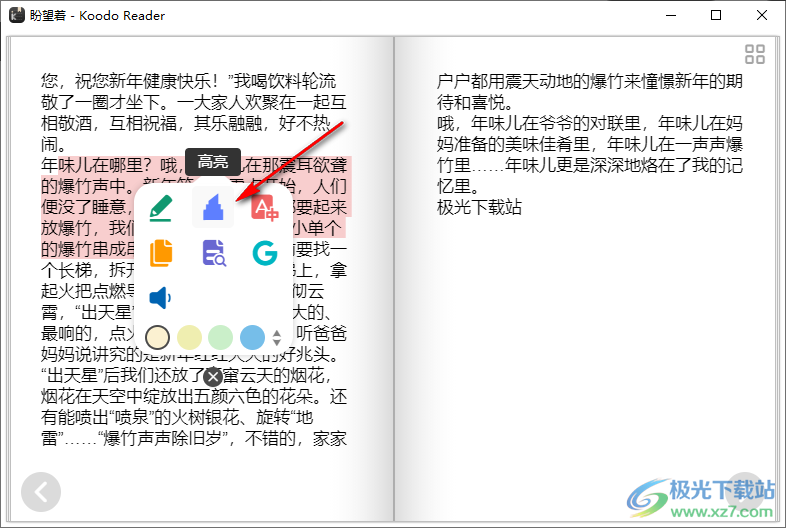
Task: Open the grid menu icon at top right
Action: (x=754, y=54)
